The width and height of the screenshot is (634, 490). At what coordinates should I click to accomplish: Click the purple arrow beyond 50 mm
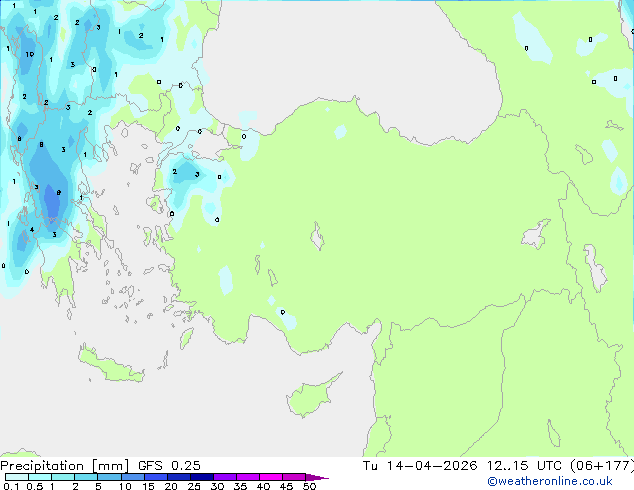pyautogui.click(x=317, y=477)
